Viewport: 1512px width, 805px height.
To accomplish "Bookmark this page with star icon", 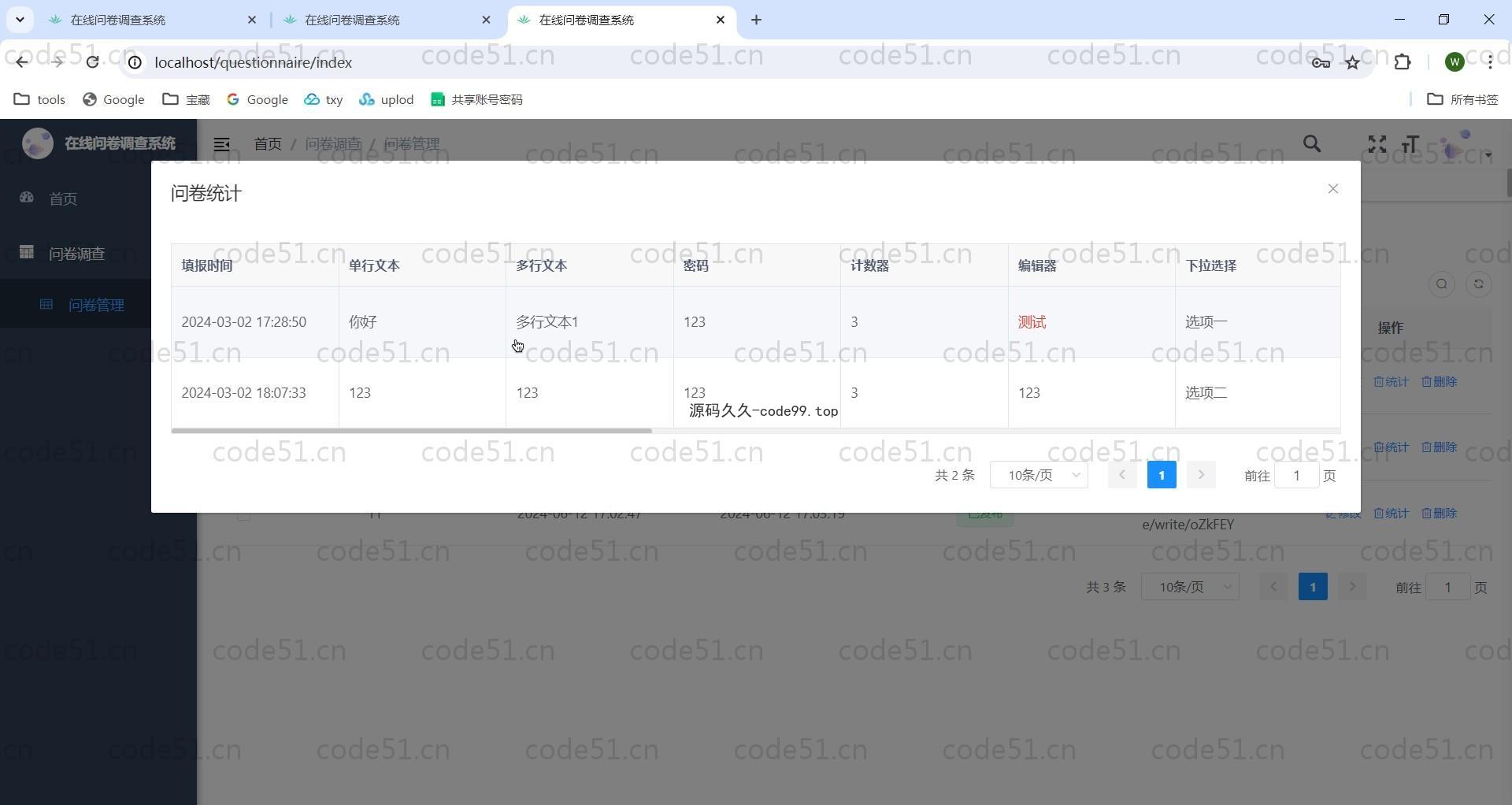I will click(x=1352, y=62).
